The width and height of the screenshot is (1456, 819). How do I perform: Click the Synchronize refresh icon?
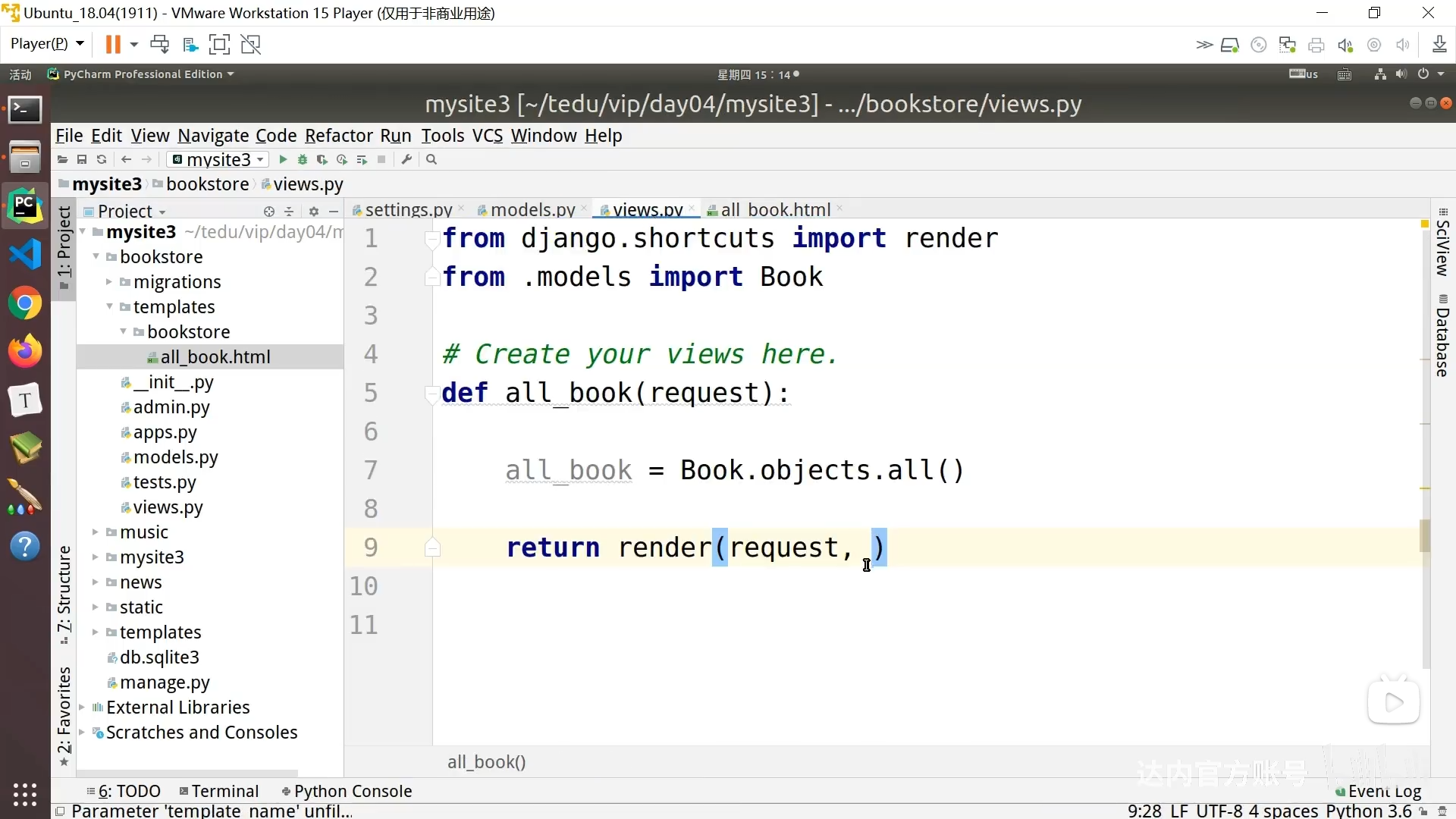tap(102, 159)
